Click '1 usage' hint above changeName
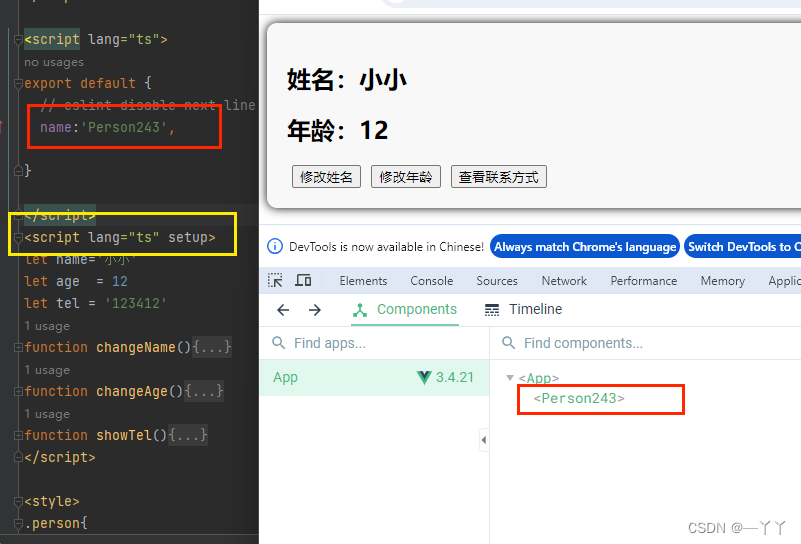 click(47, 326)
